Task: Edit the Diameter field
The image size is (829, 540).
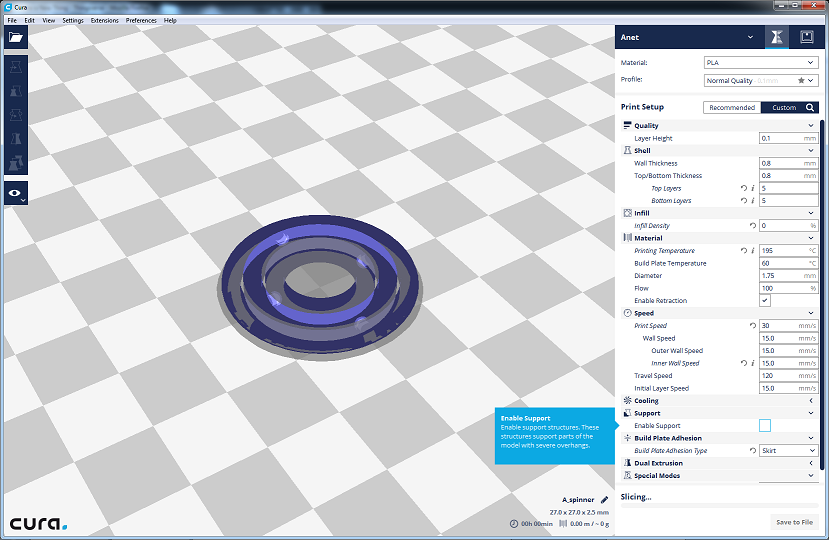Action: 788,276
